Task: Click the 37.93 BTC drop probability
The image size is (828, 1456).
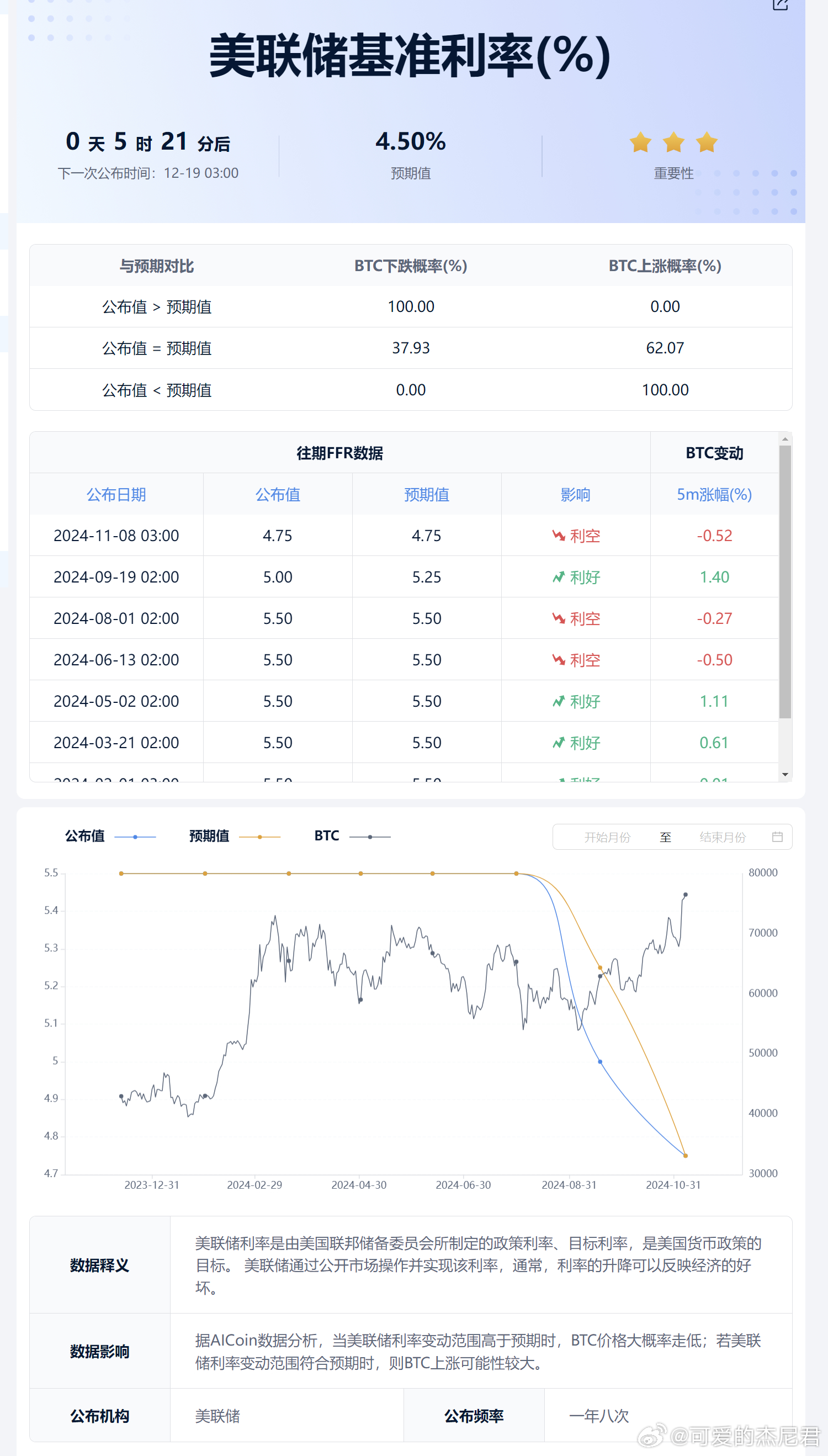Action: pyautogui.click(x=411, y=348)
